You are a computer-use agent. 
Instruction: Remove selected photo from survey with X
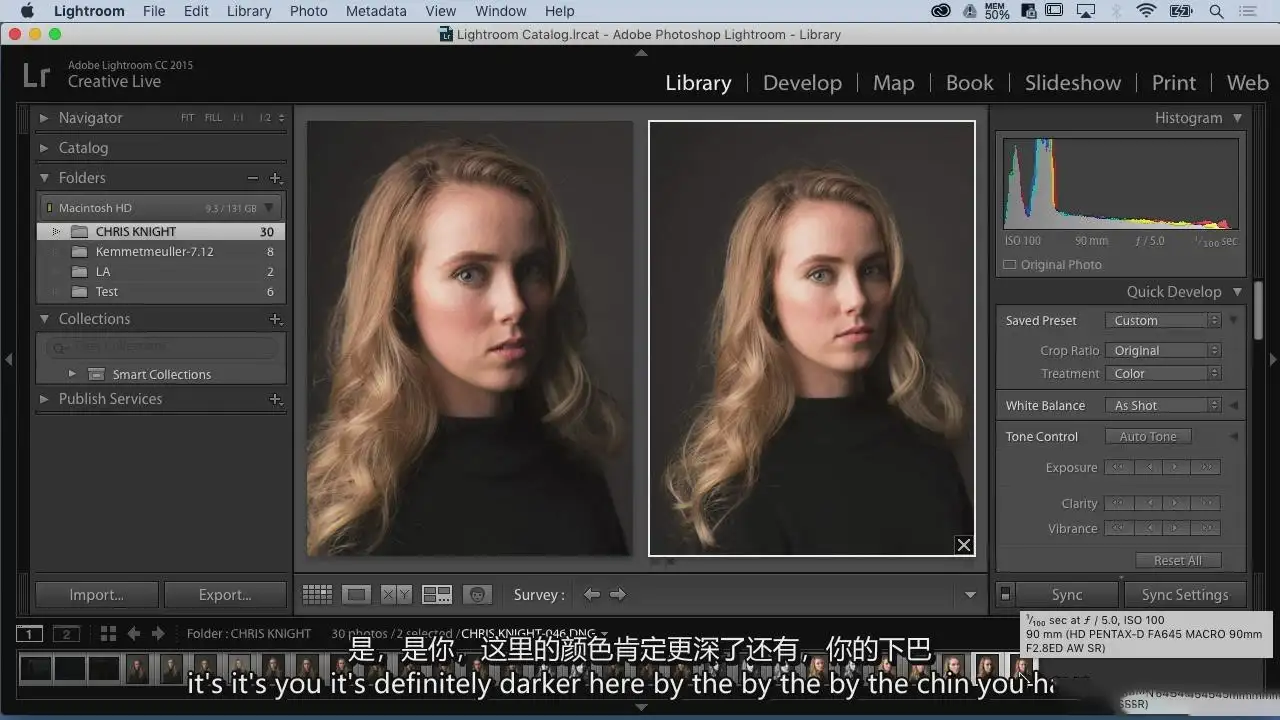[963, 545]
